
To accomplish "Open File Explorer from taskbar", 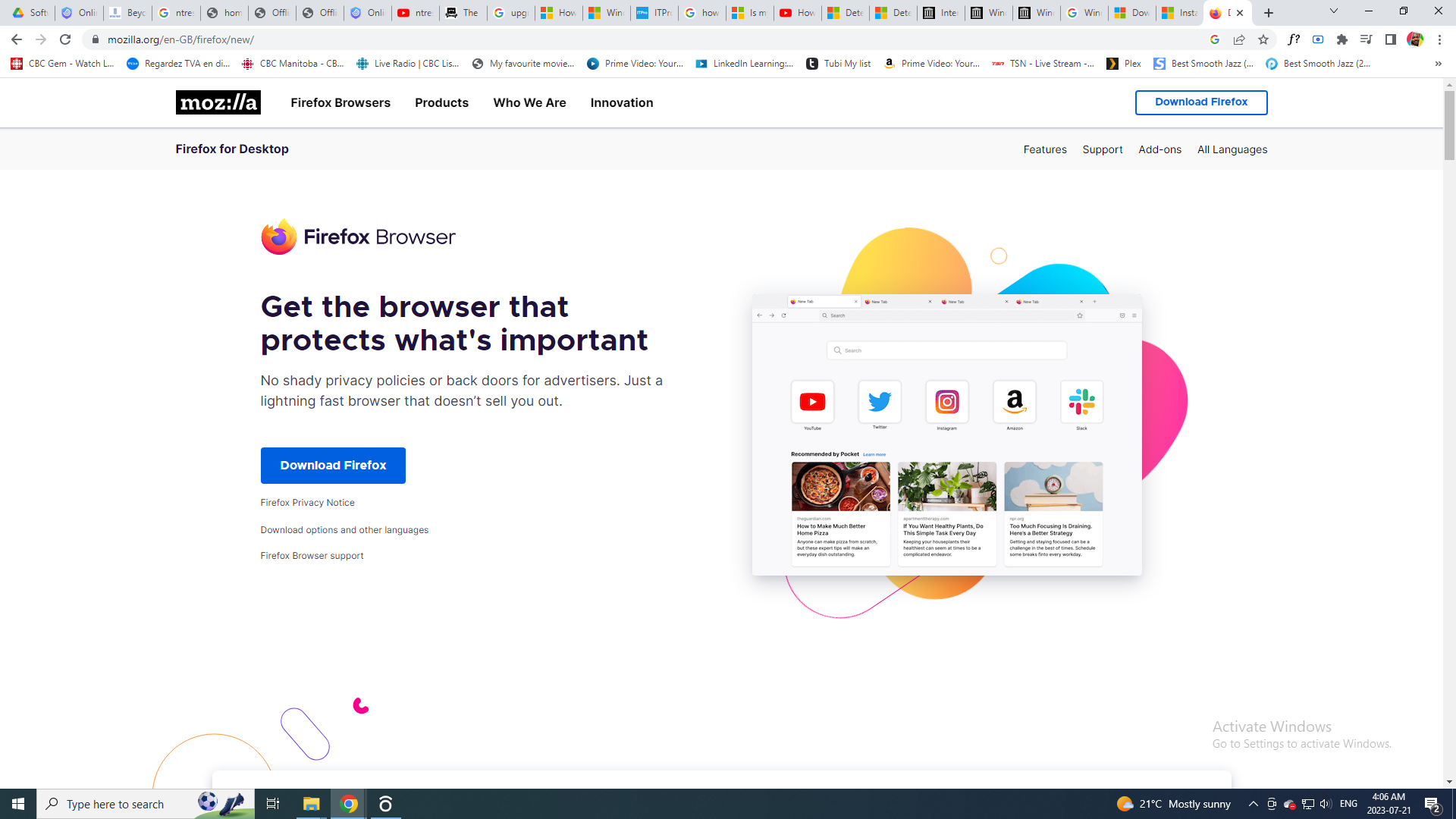I will click(311, 804).
